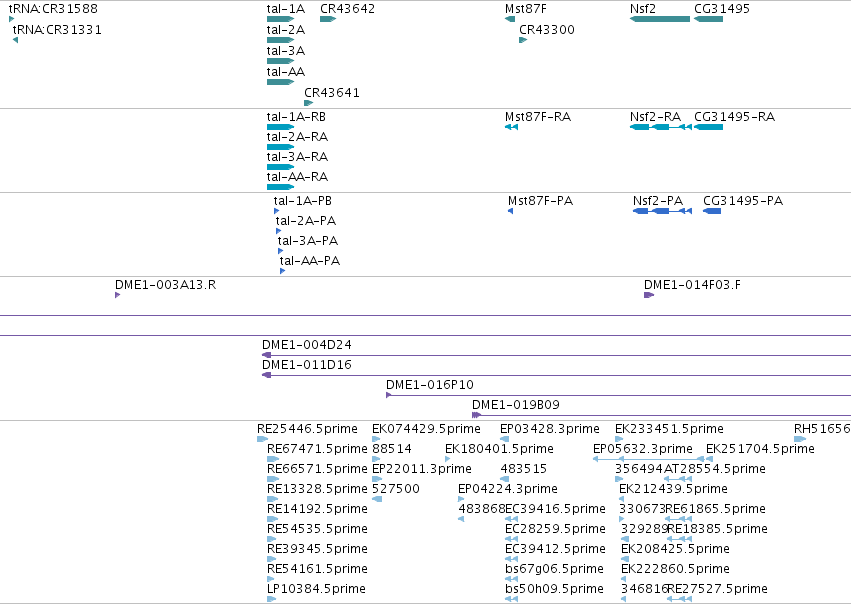Select the tal-2A gene arrow glyph
Screen dimensions: 851x604
280,40
